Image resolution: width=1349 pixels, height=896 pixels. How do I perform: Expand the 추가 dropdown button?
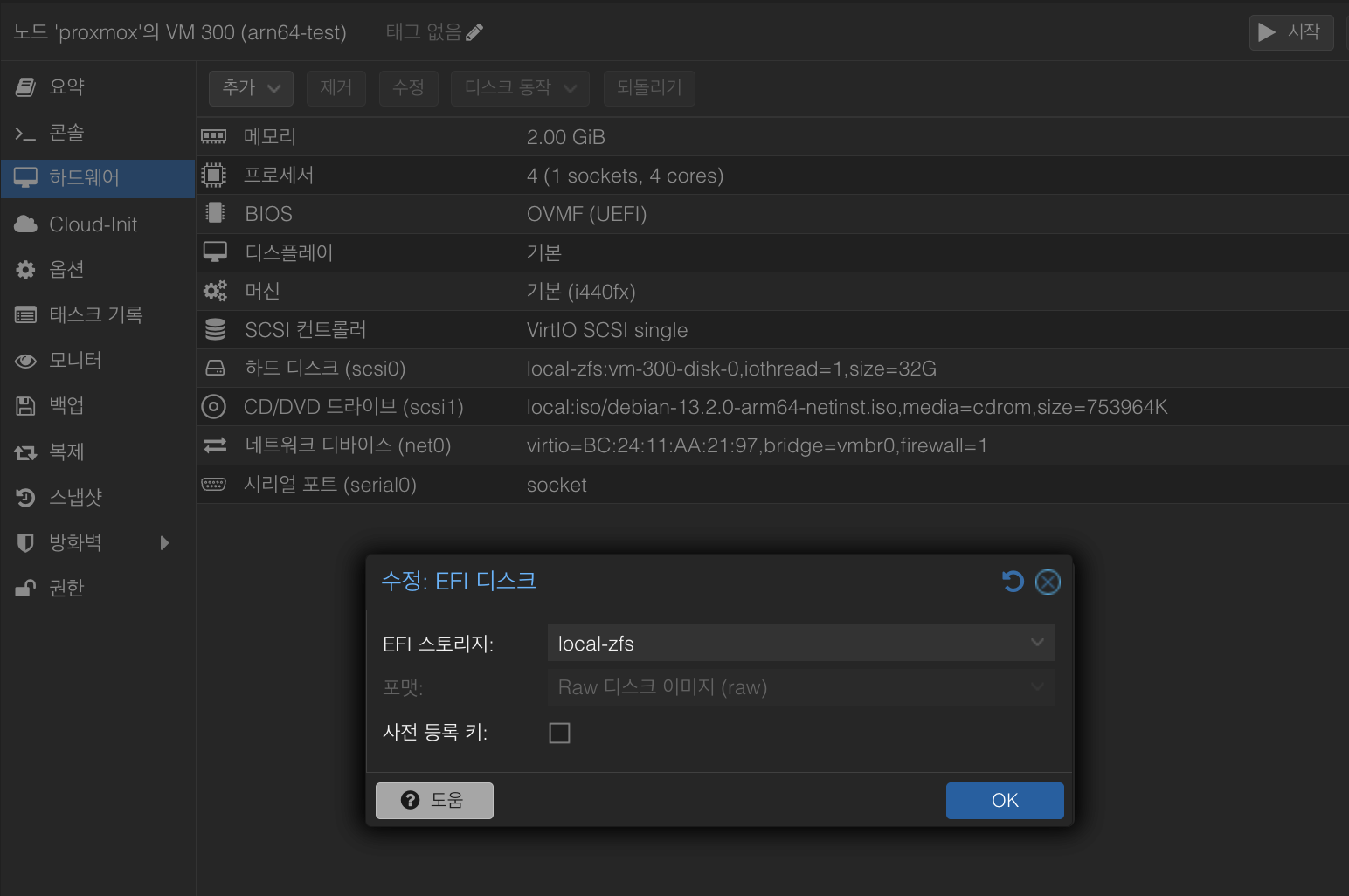(251, 88)
